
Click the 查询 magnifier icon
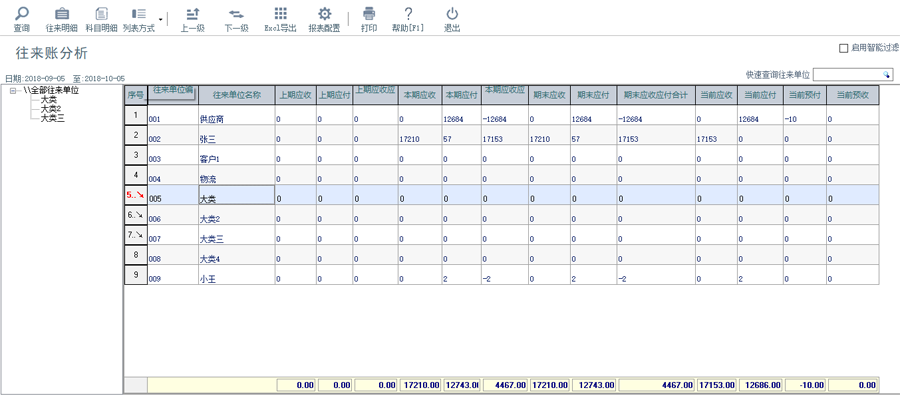click(21, 14)
